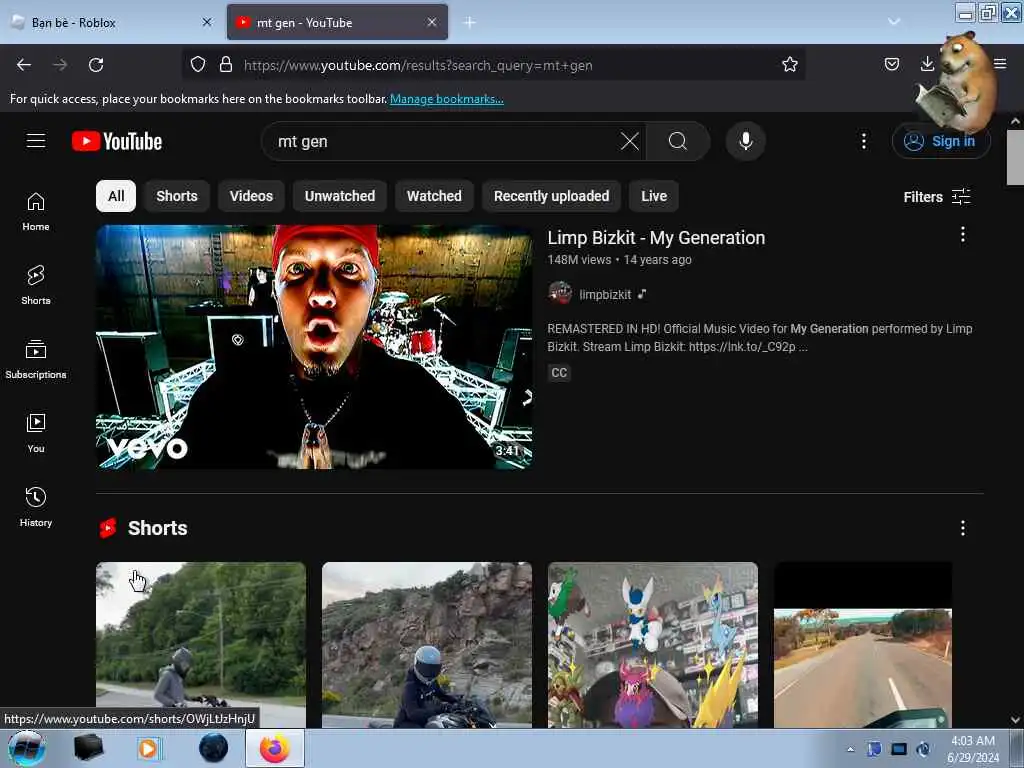Open more options for Limp Bizkit video

[963, 234]
